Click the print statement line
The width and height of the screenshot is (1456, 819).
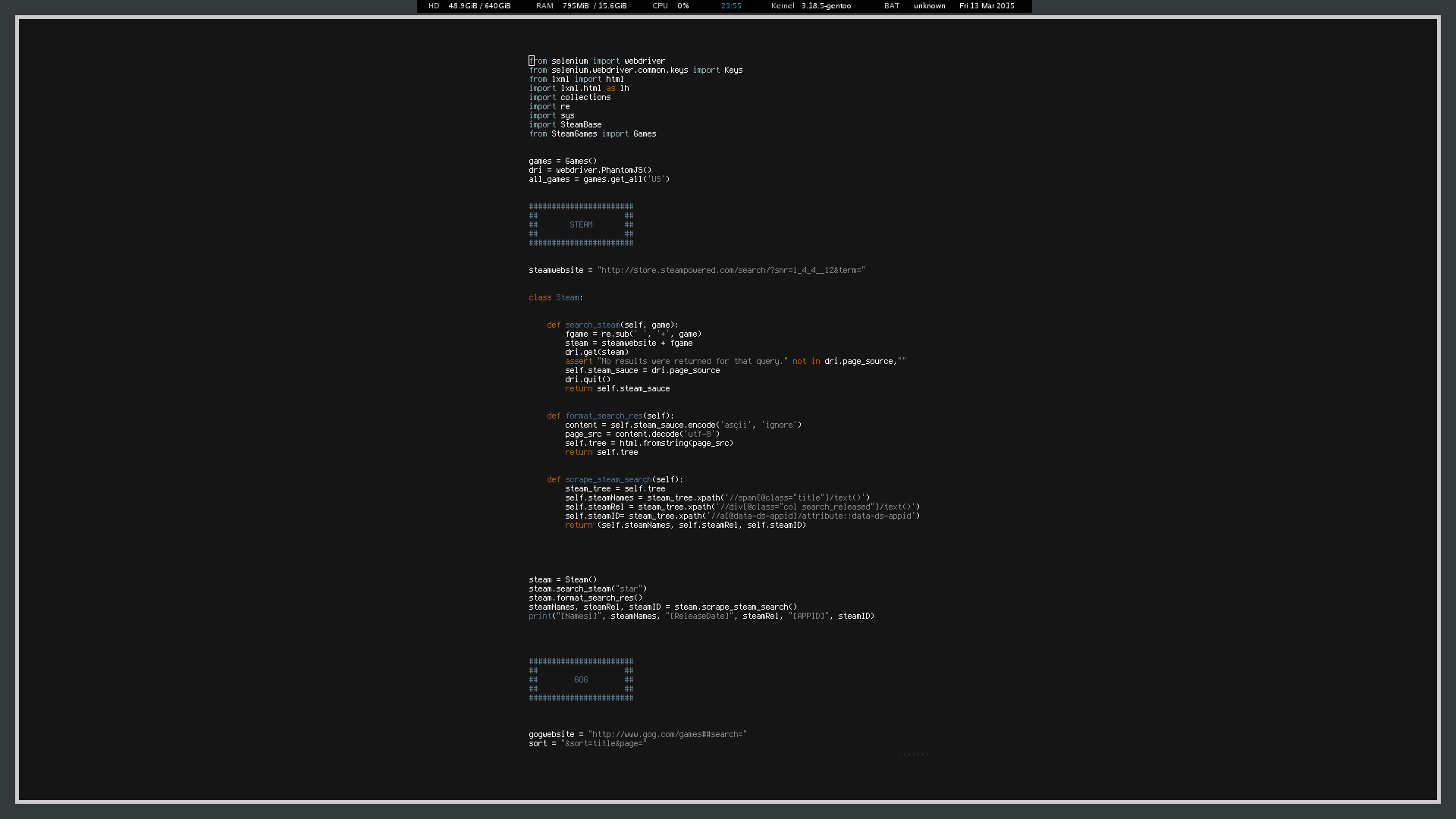click(701, 616)
